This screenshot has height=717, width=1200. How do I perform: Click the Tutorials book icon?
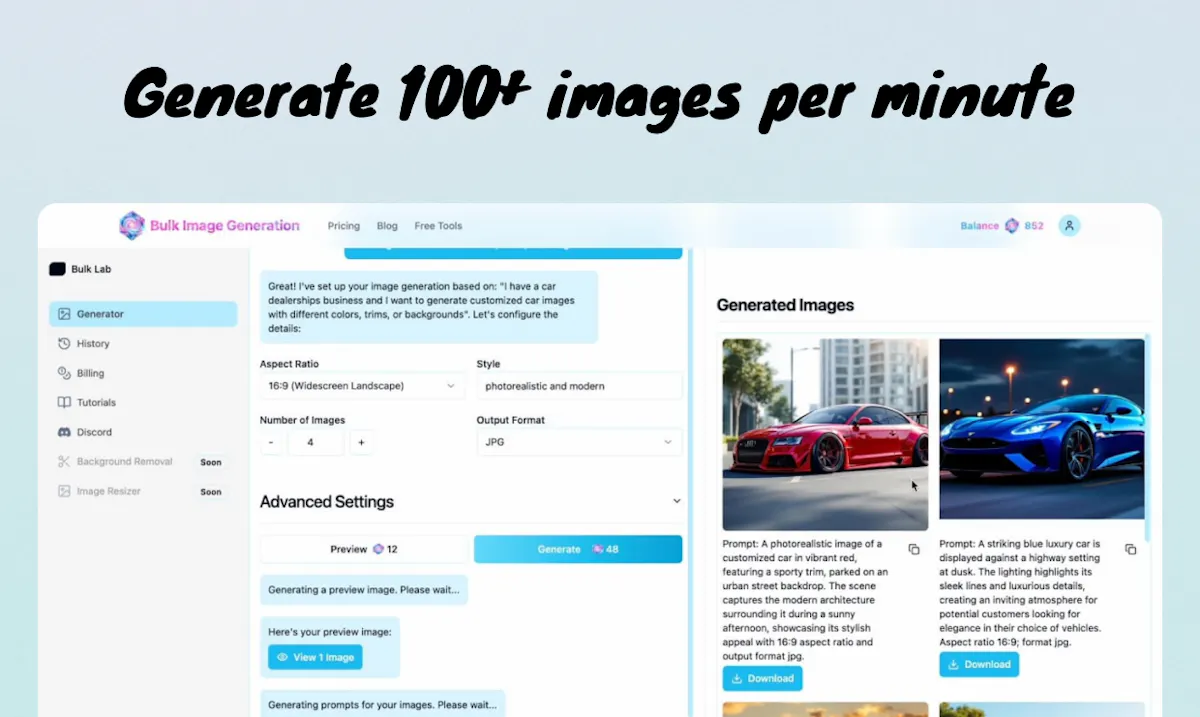(64, 402)
